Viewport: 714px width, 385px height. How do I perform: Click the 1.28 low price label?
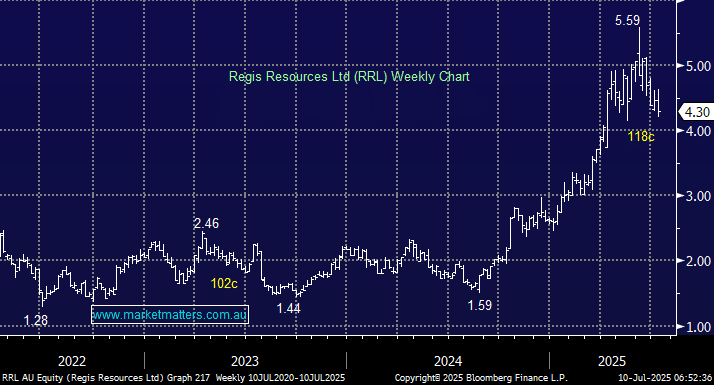(x=36, y=321)
